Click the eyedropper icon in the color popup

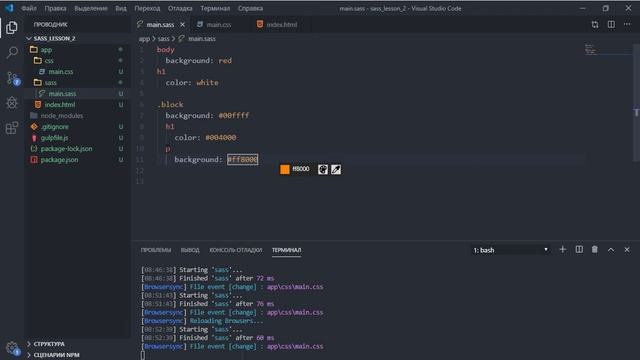tap(336, 169)
